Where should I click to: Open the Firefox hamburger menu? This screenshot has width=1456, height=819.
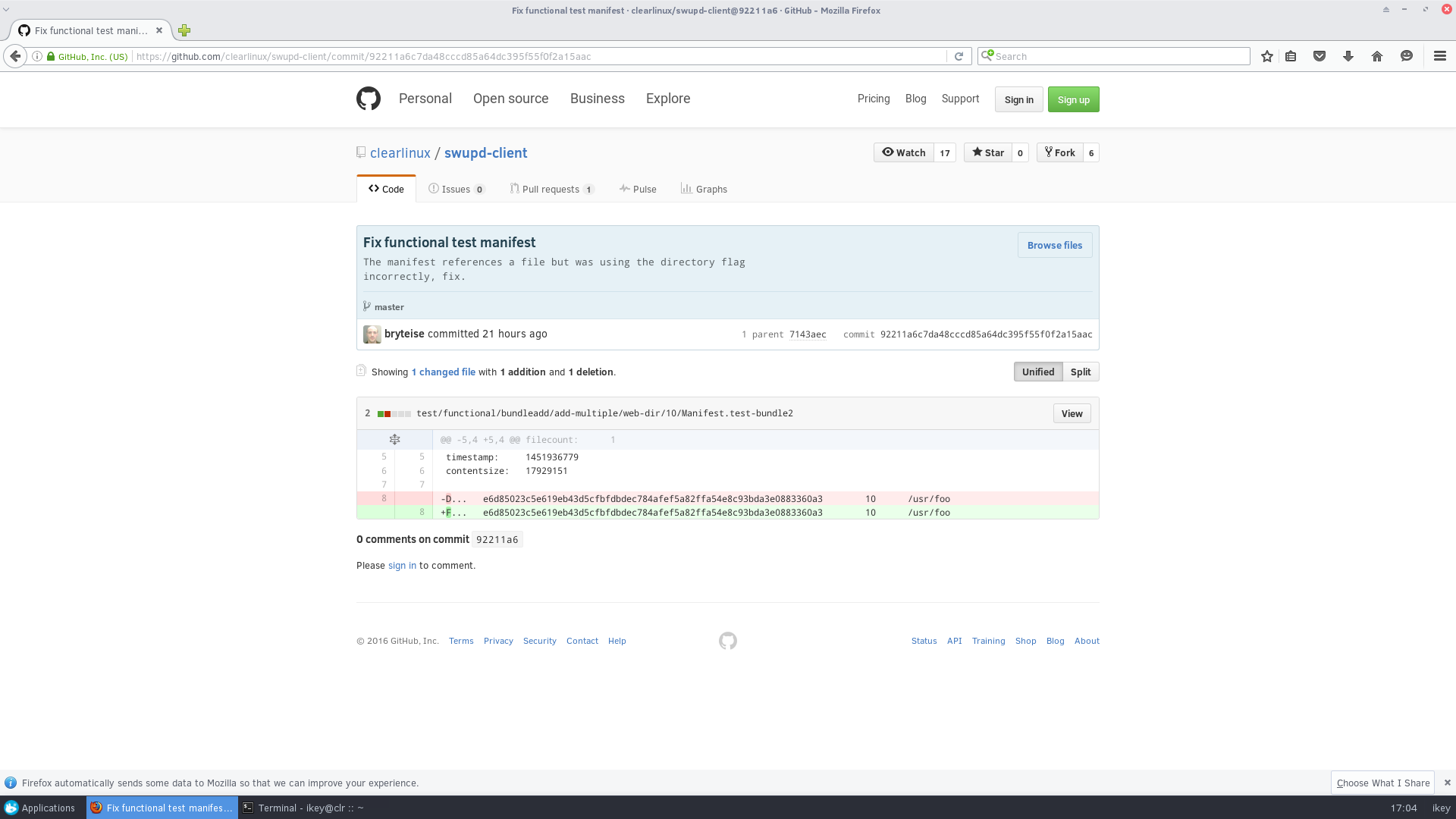point(1440,56)
